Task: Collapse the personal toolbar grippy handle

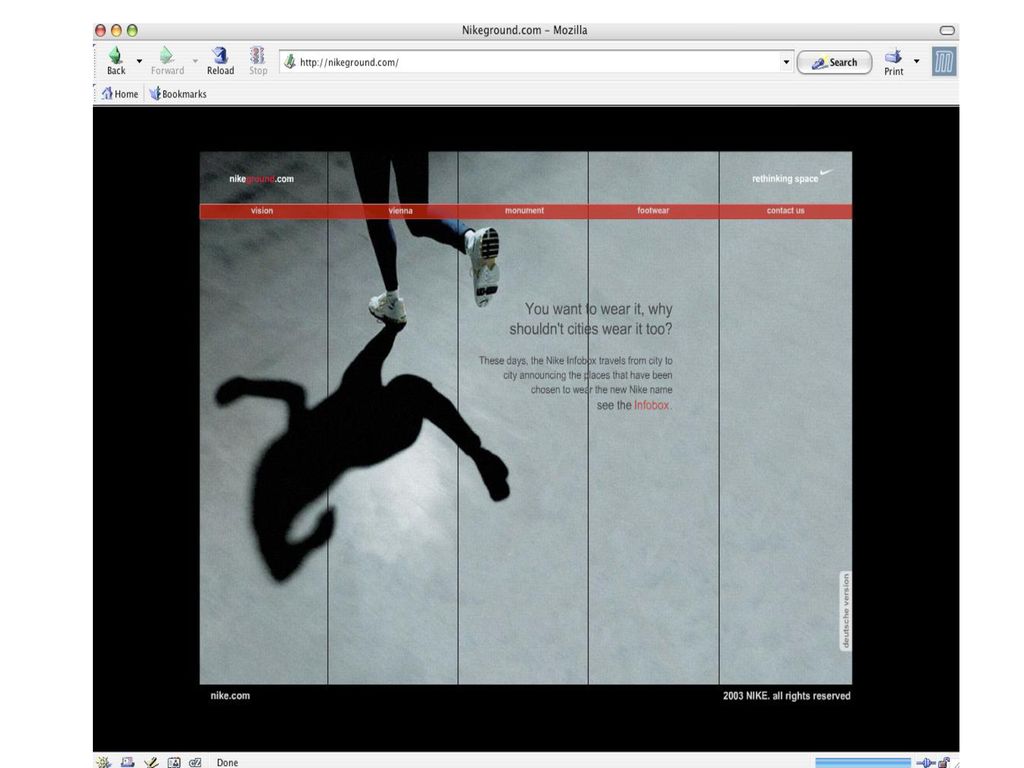Action: point(95,93)
